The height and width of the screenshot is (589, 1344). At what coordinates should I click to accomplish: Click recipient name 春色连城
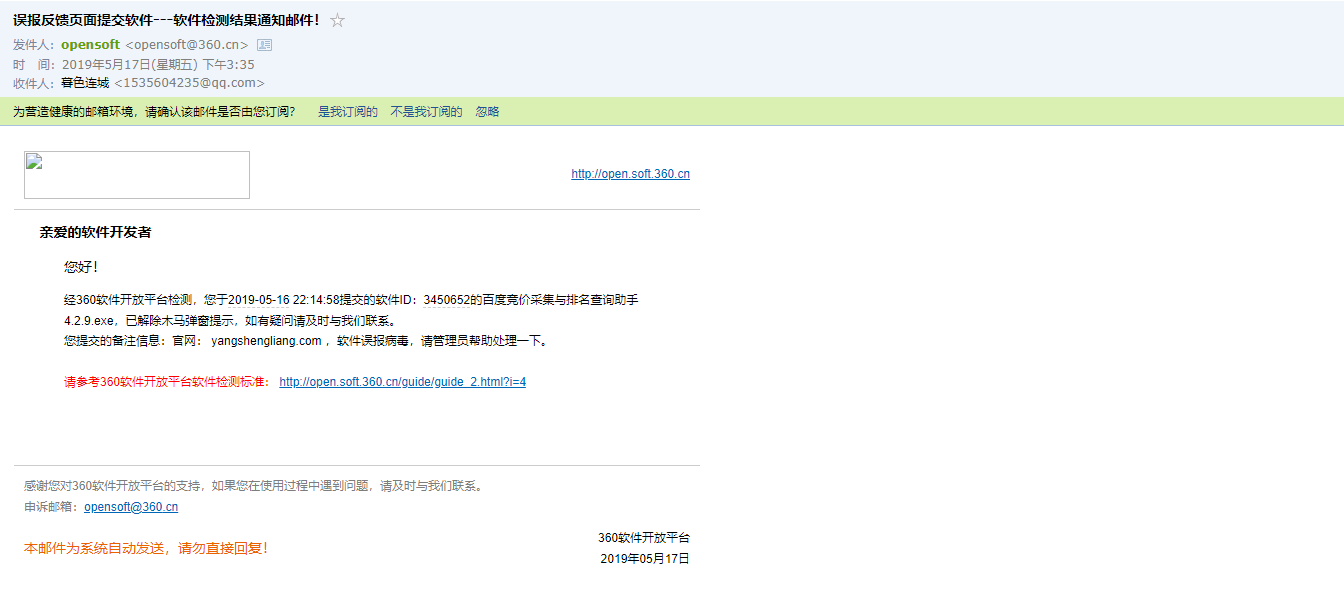pyautogui.click(x=85, y=83)
